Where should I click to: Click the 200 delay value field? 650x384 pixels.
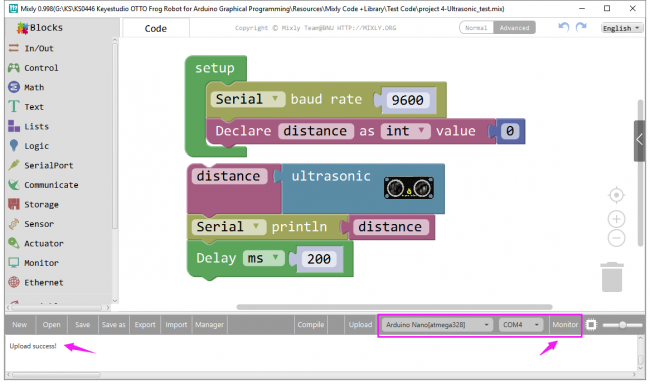319,259
